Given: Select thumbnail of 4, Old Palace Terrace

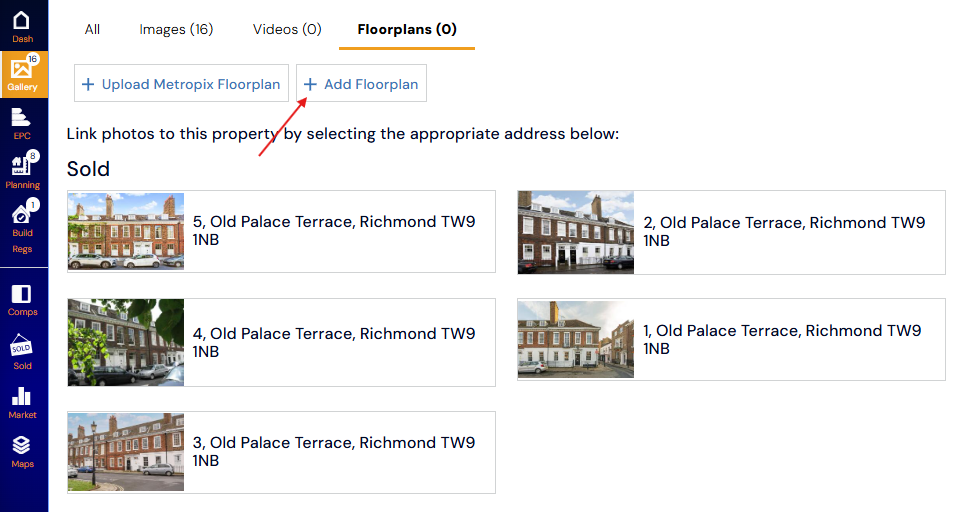Looking at the screenshot, I should click(x=126, y=342).
